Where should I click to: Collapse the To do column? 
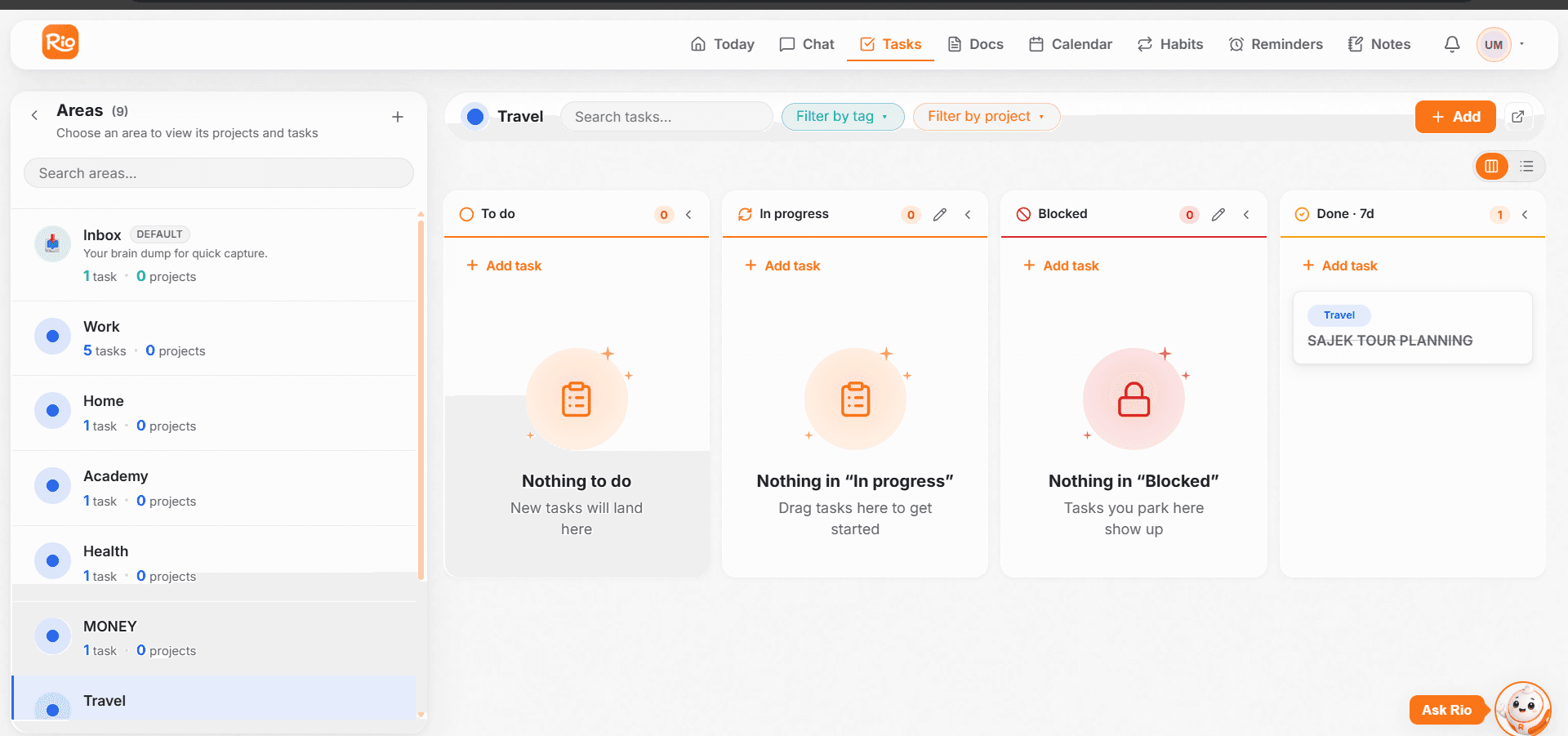tap(689, 214)
